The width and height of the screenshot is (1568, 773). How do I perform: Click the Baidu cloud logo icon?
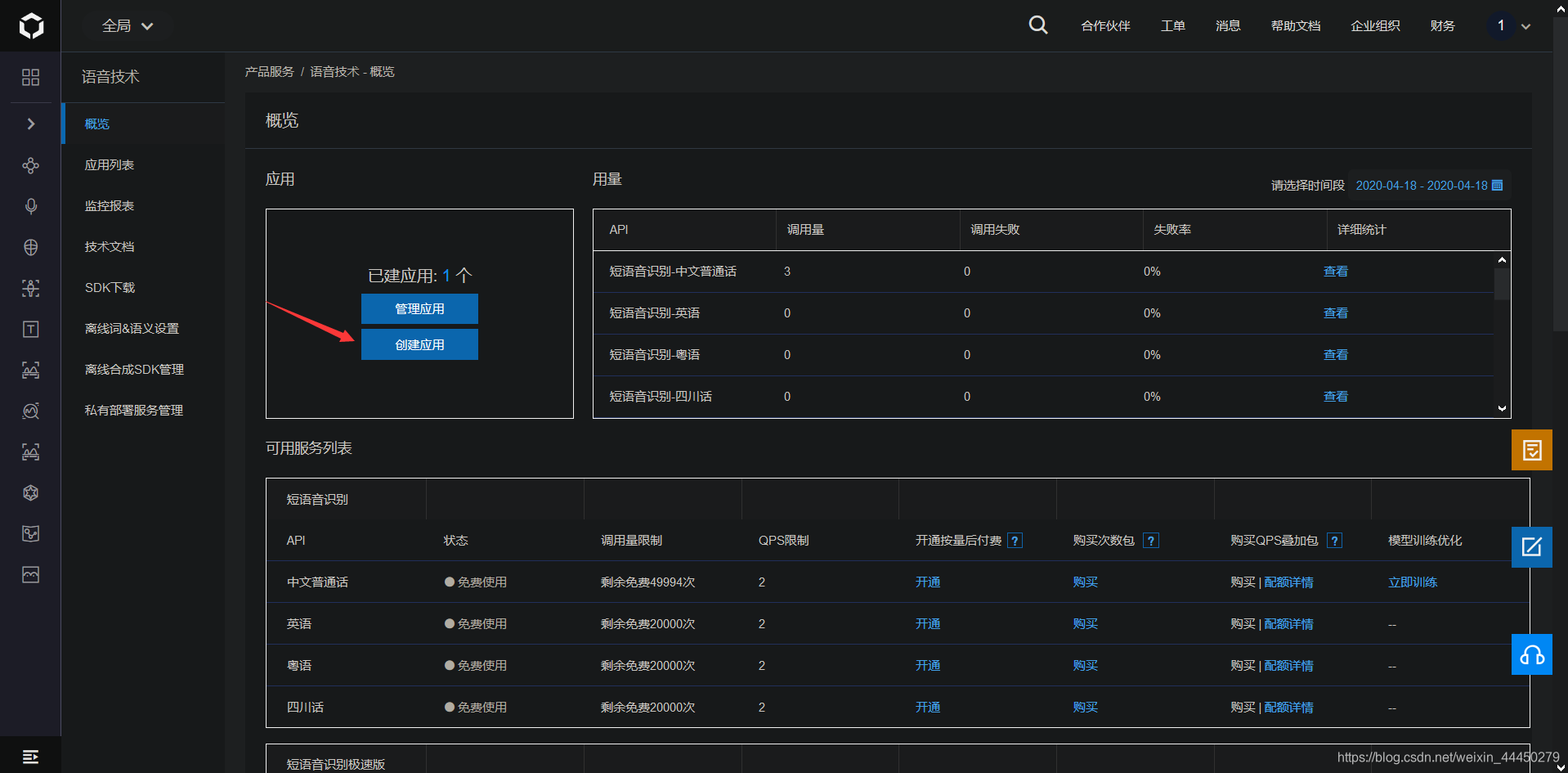click(31, 26)
